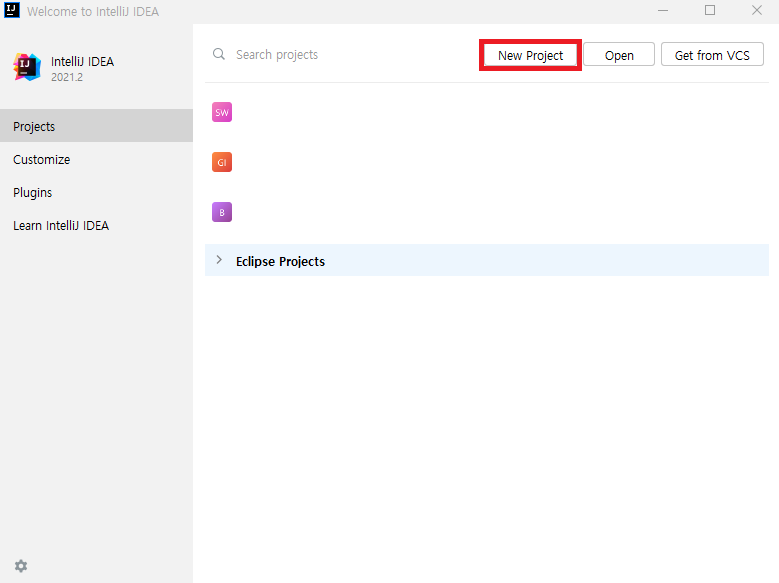Screen dimensions: 779x583
Task: Click the New Project button
Action: [530, 55]
